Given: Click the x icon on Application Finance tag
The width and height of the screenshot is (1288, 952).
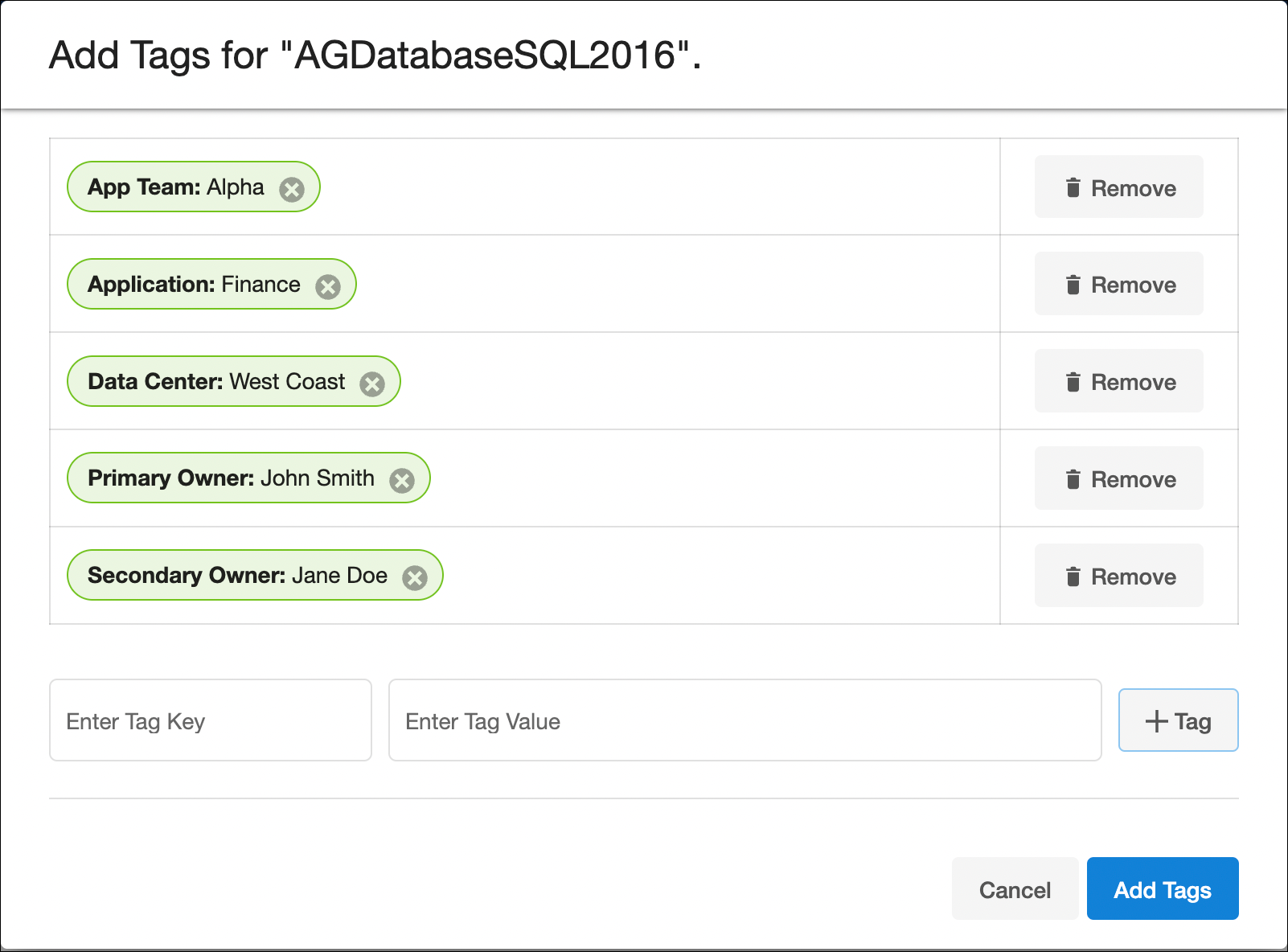Looking at the screenshot, I should pyautogui.click(x=327, y=287).
